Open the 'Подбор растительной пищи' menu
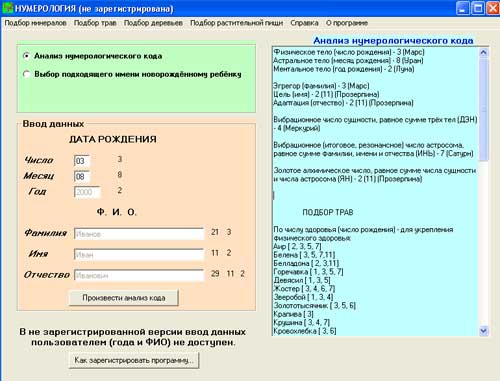 click(236, 23)
